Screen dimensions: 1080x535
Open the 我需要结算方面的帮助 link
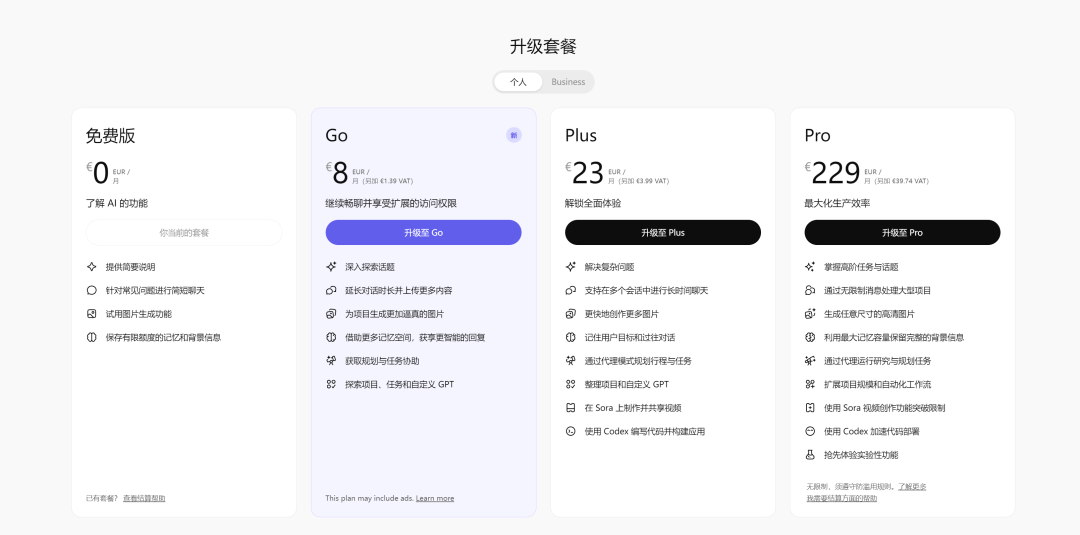pos(842,498)
